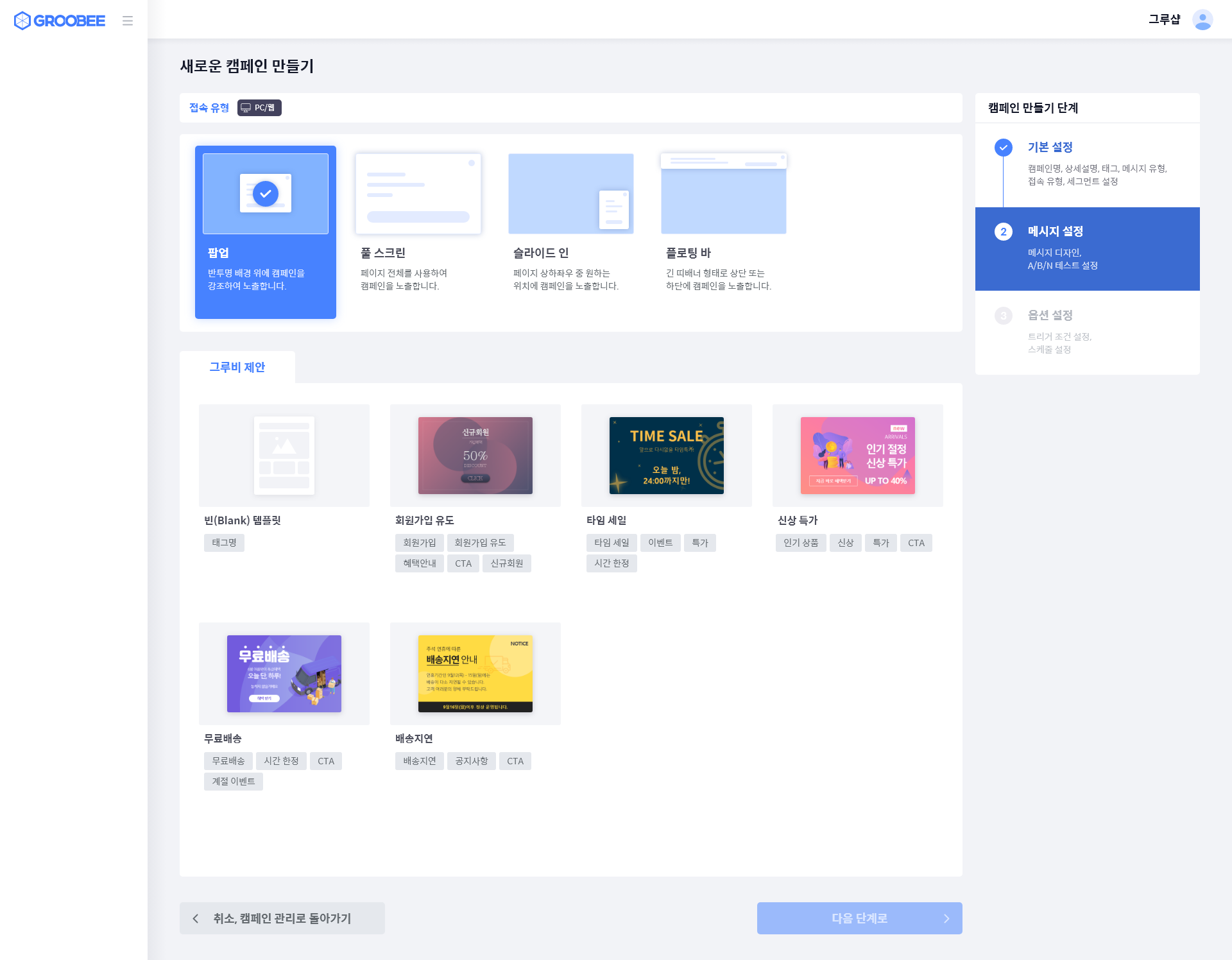Go to 기본 설정 step label
The image size is (1232, 960).
click(x=1050, y=147)
